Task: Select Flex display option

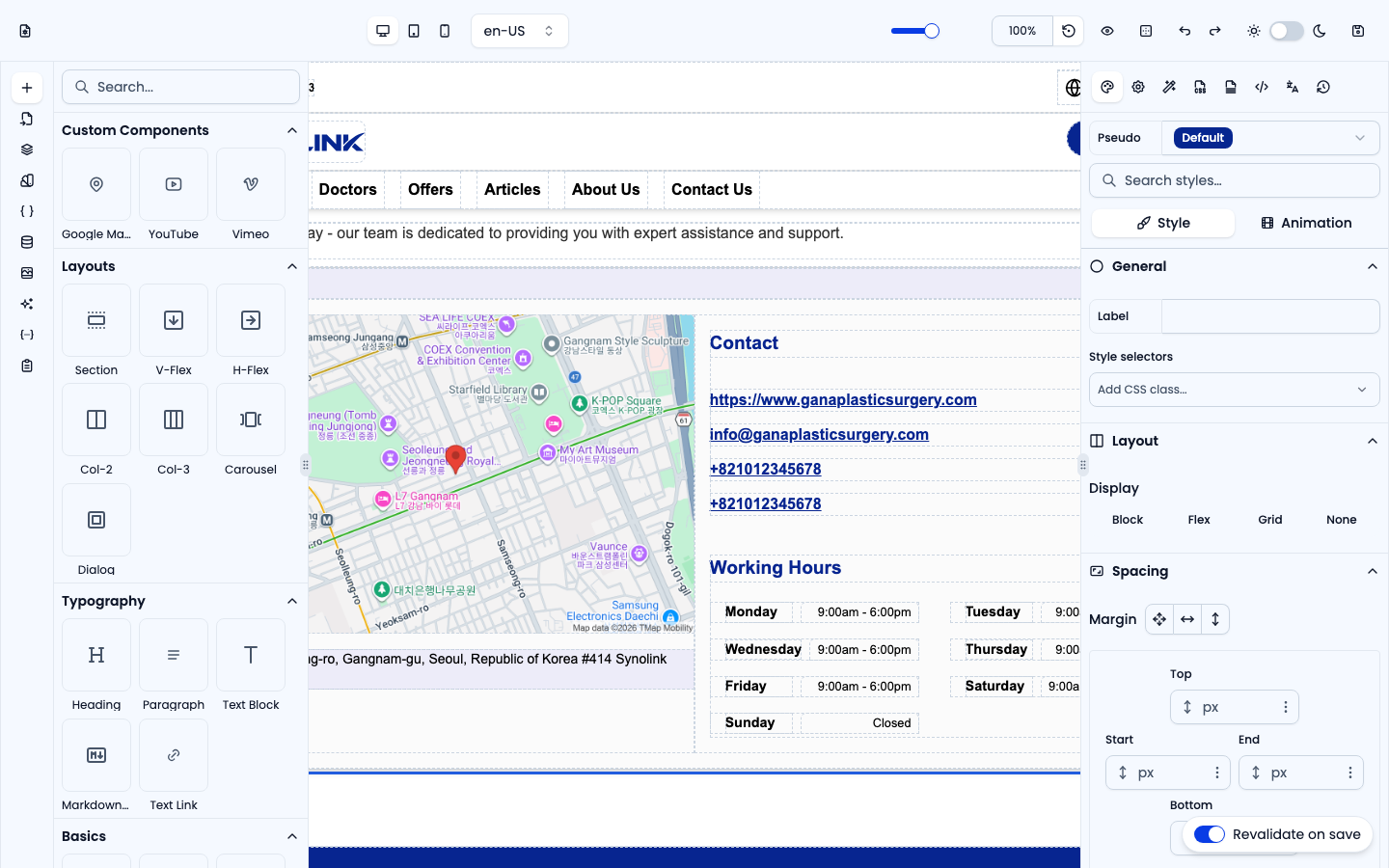Action: (x=1199, y=520)
